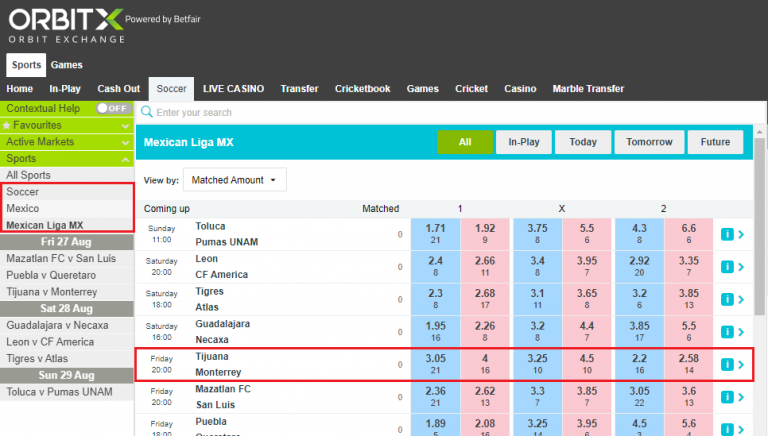Click the search magnifier icon

(x=146, y=112)
